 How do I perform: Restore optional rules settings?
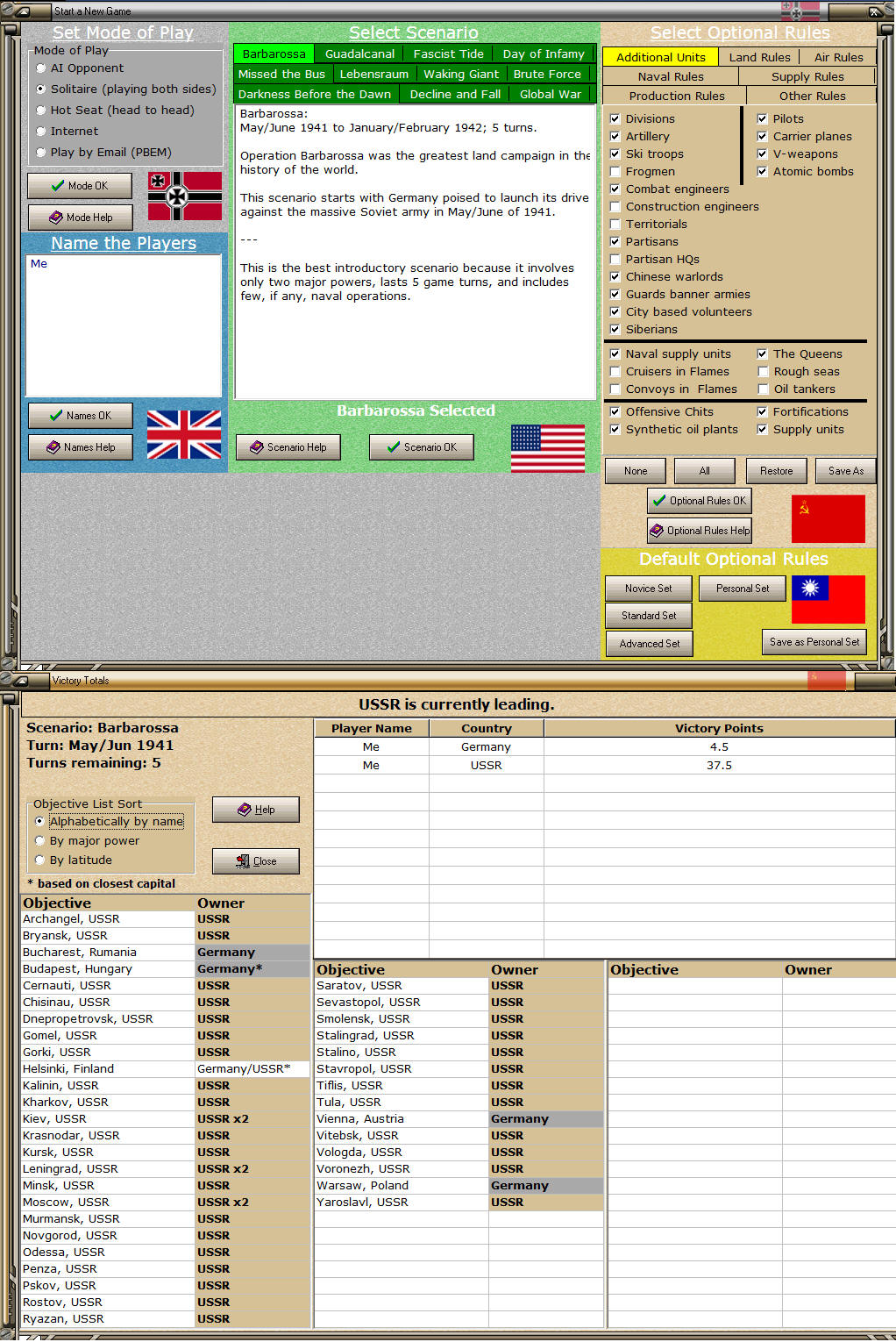[776, 471]
